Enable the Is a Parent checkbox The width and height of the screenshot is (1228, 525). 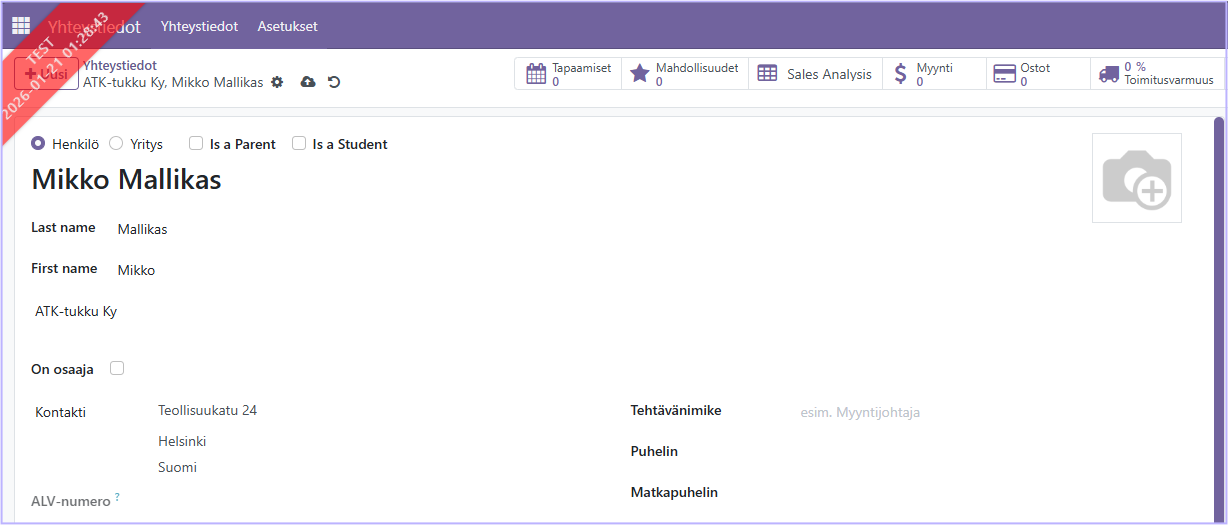[196, 144]
